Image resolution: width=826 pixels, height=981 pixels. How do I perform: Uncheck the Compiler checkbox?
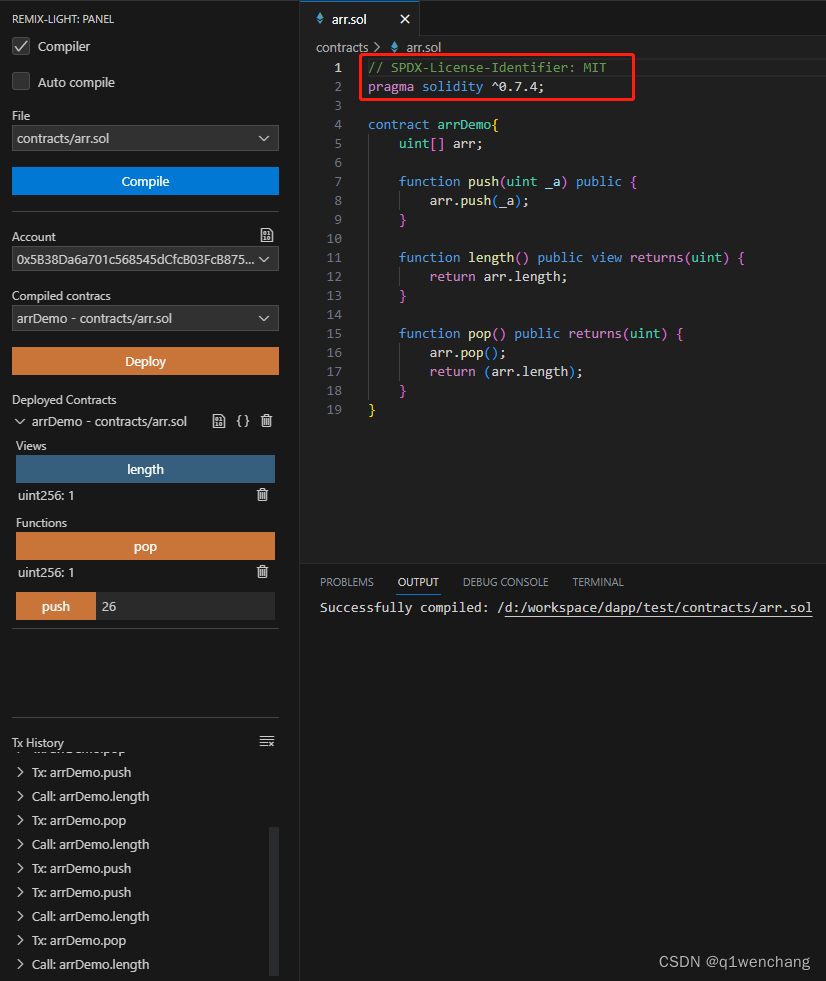21,45
